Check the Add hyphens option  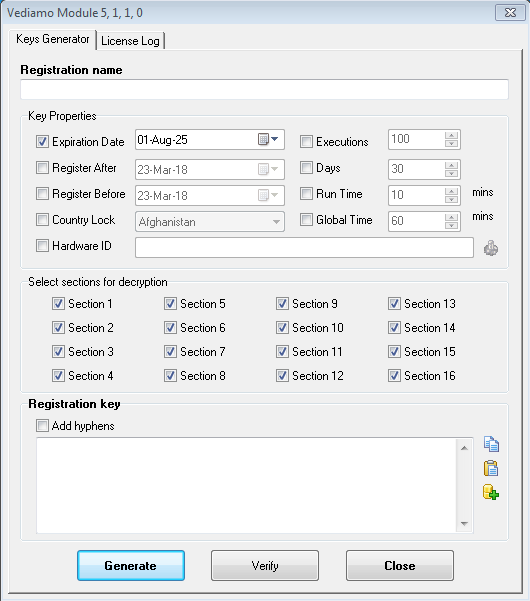click(42, 425)
